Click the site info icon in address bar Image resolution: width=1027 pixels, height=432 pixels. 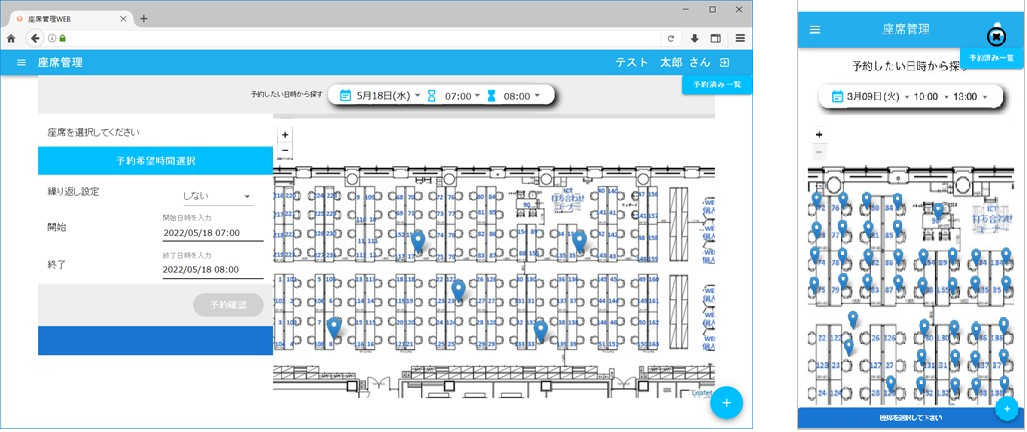click(x=52, y=38)
